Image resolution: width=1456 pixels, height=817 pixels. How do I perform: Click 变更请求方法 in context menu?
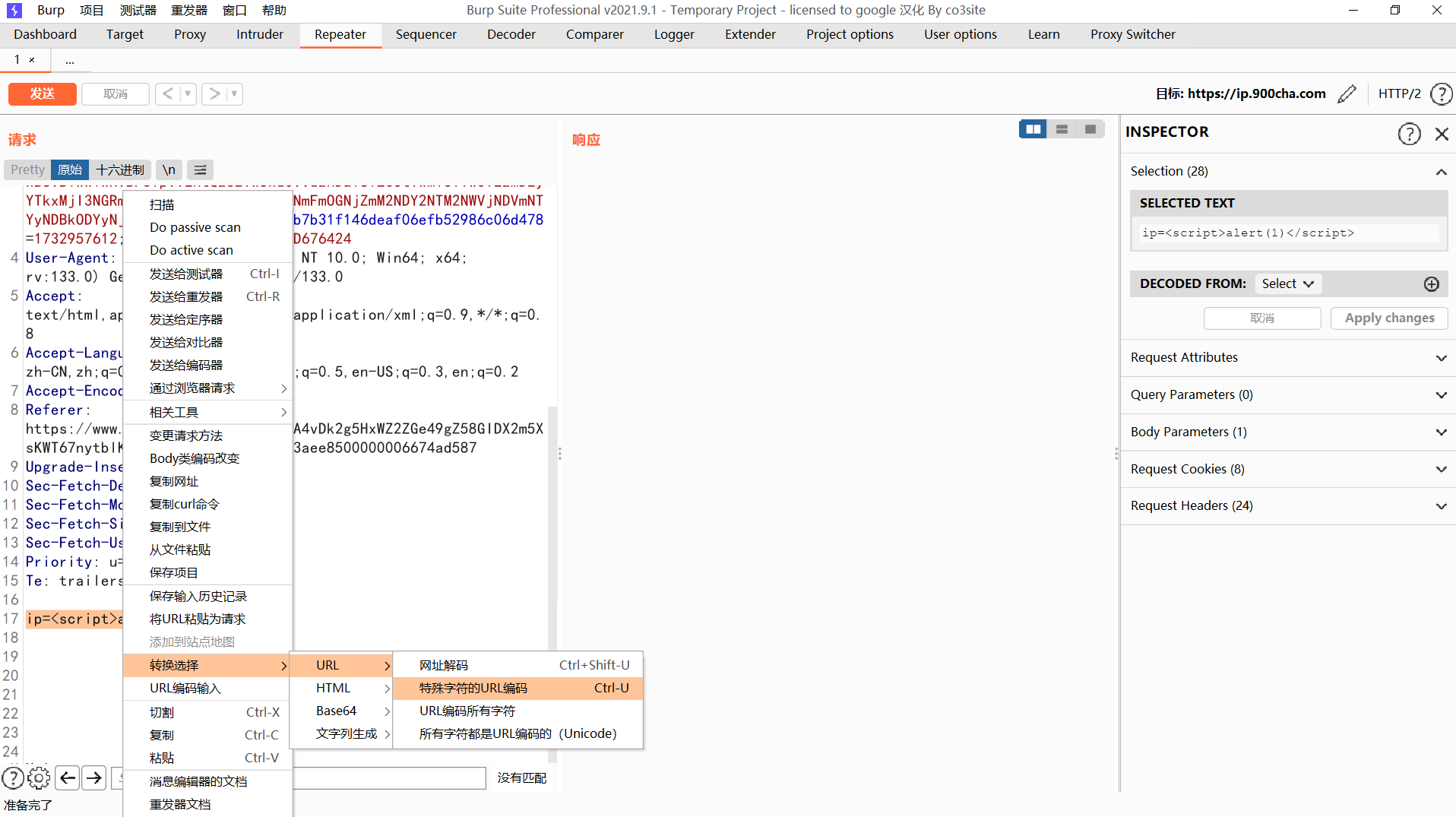click(x=207, y=435)
